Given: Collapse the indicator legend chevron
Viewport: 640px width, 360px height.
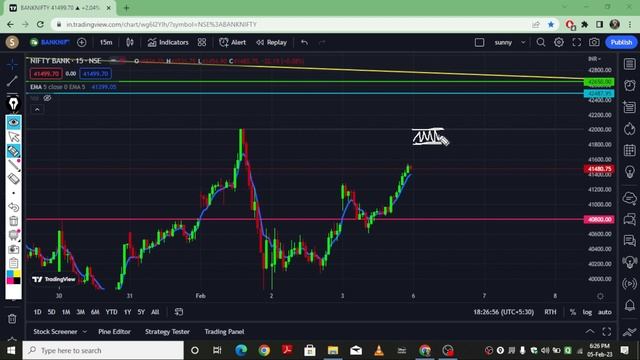Looking at the screenshot, I should coord(37,109).
